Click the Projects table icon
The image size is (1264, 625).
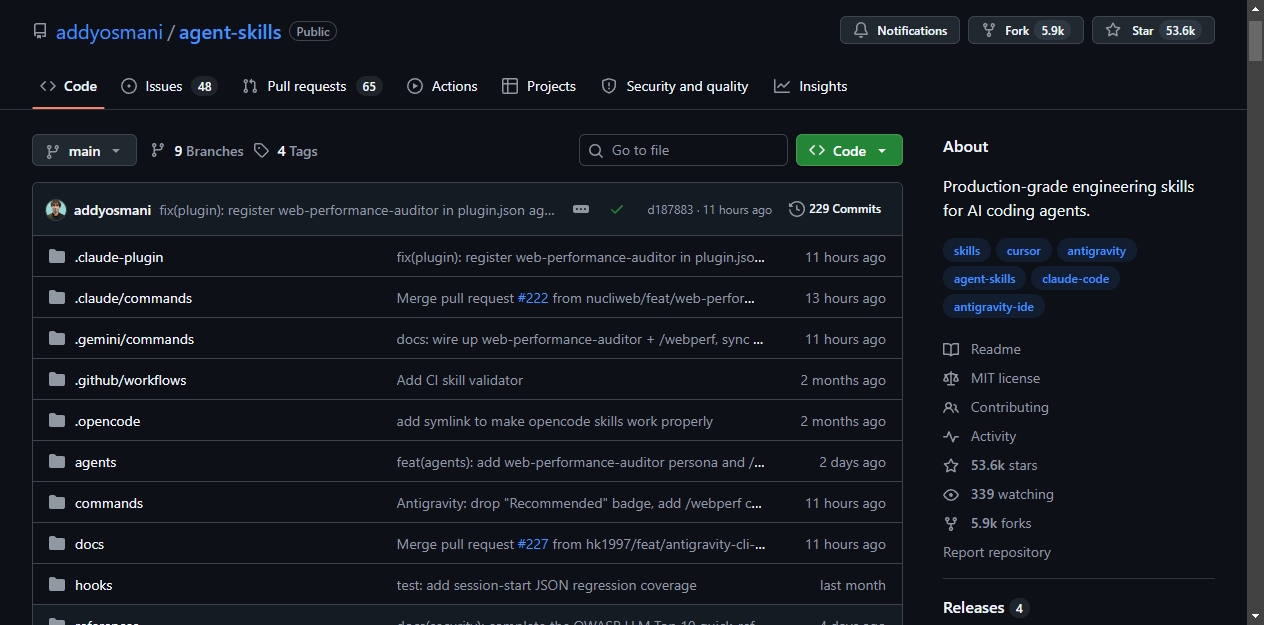coord(510,87)
